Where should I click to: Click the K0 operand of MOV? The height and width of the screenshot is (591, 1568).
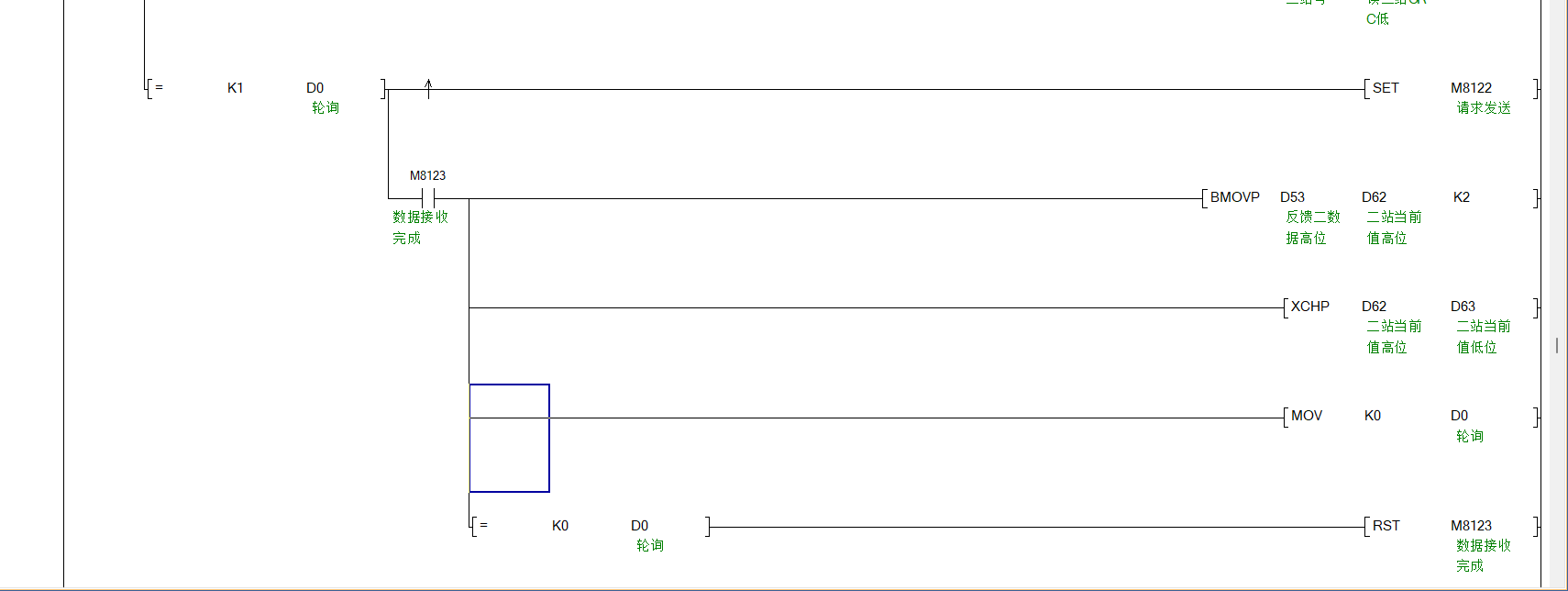1373,416
